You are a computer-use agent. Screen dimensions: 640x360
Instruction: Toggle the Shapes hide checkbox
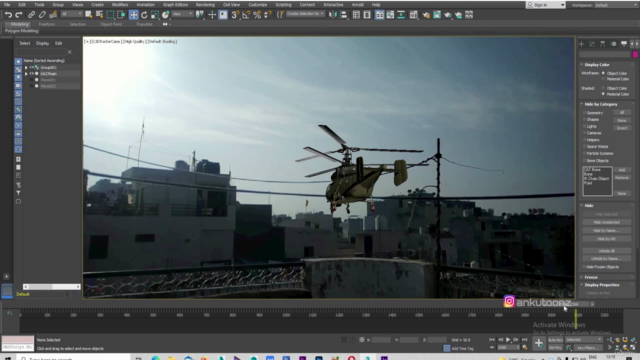tap(584, 120)
